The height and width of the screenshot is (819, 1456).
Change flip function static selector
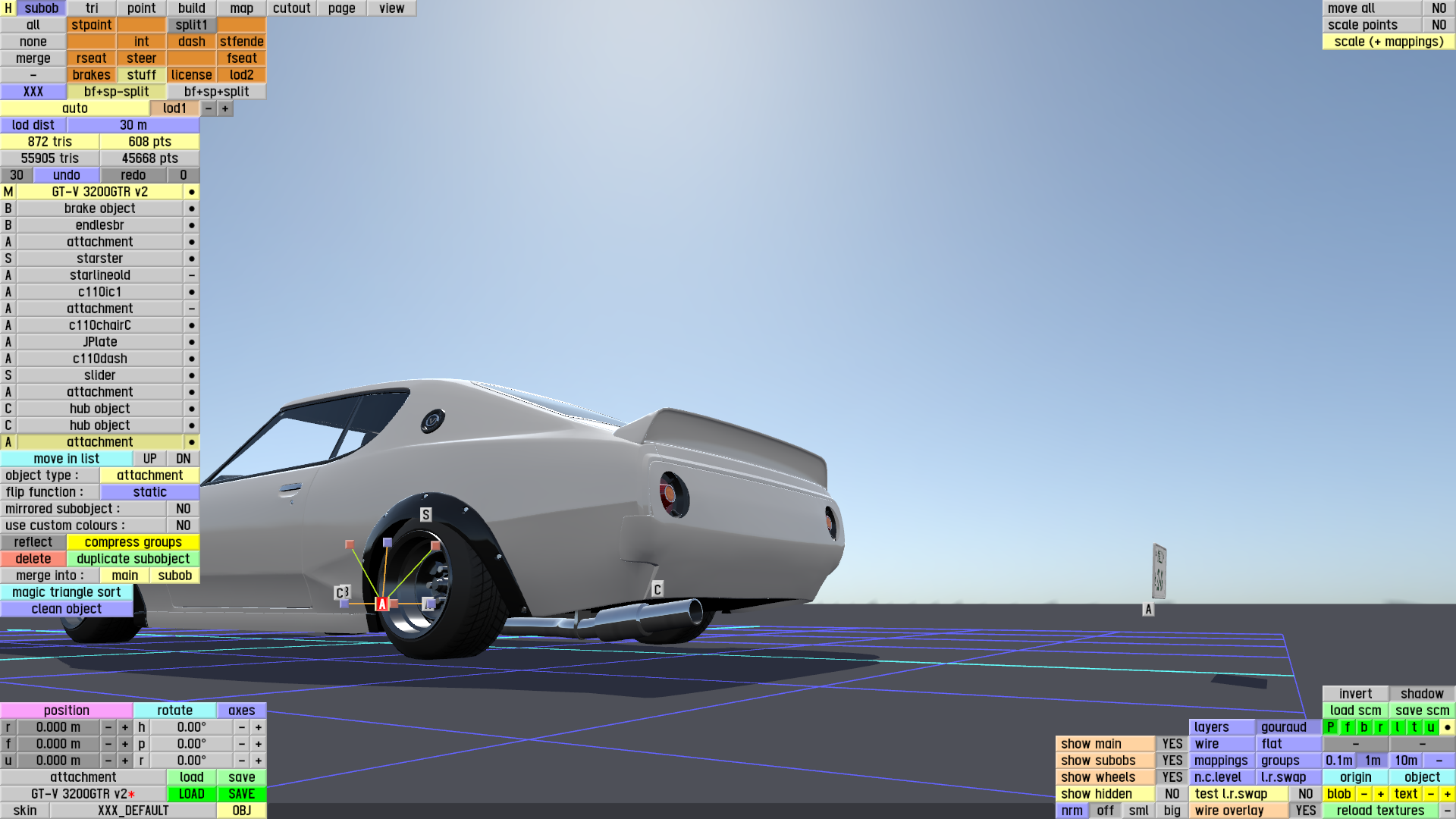pyautogui.click(x=149, y=492)
